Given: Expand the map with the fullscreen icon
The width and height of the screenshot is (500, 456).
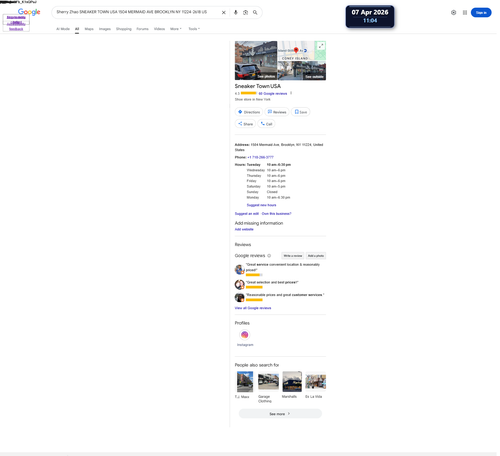Looking at the screenshot, I should pyautogui.click(x=321, y=46).
